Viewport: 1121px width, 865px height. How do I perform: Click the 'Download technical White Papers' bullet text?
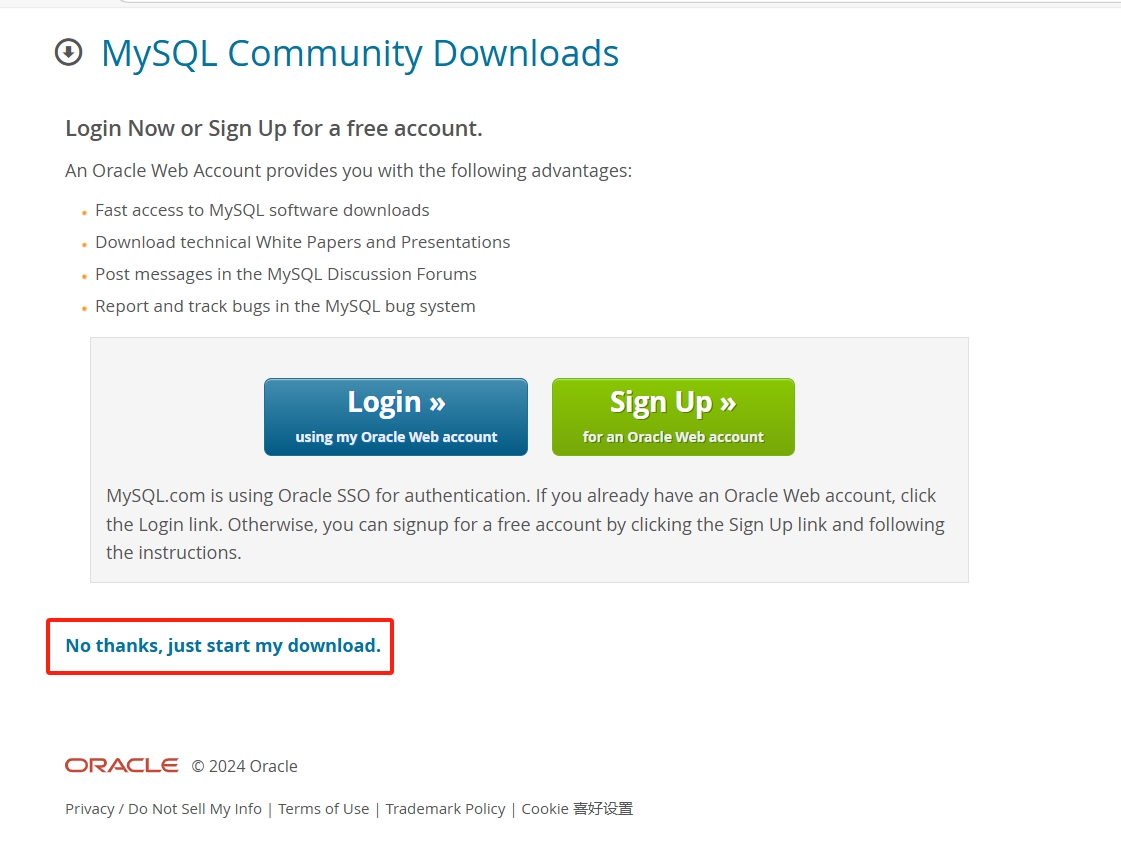pyautogui.click(x=302, y=243)
